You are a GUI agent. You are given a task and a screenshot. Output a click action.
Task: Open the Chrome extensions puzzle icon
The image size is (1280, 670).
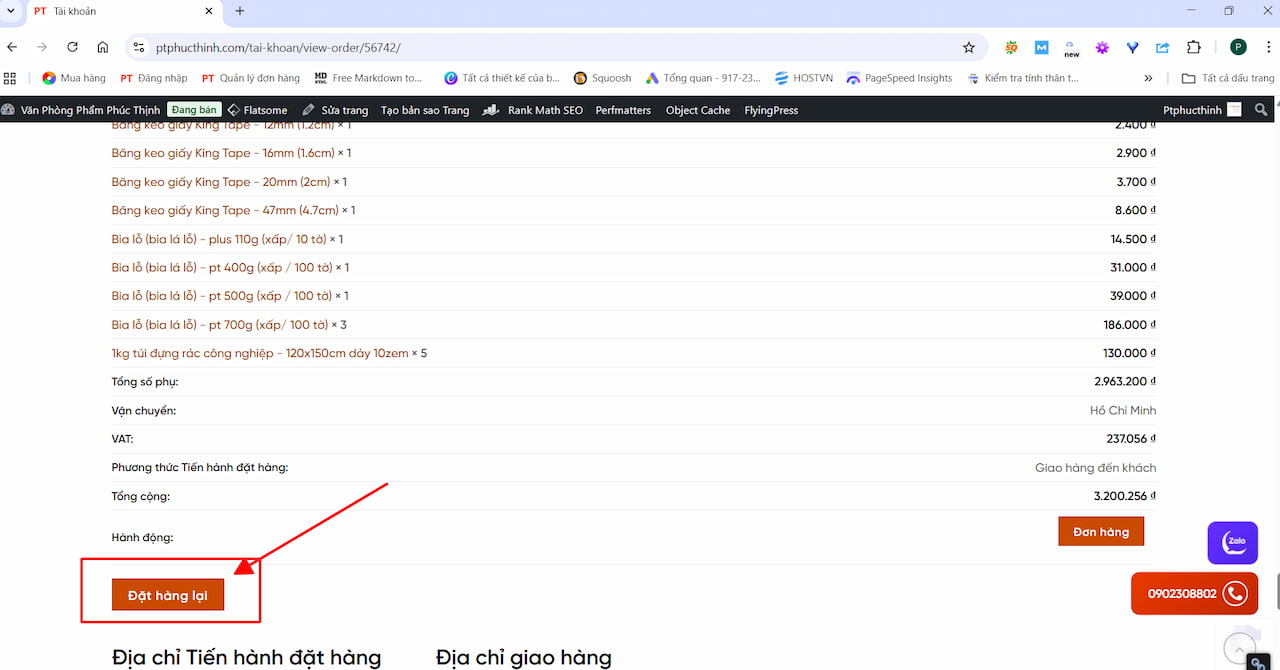click(1193, 47)
